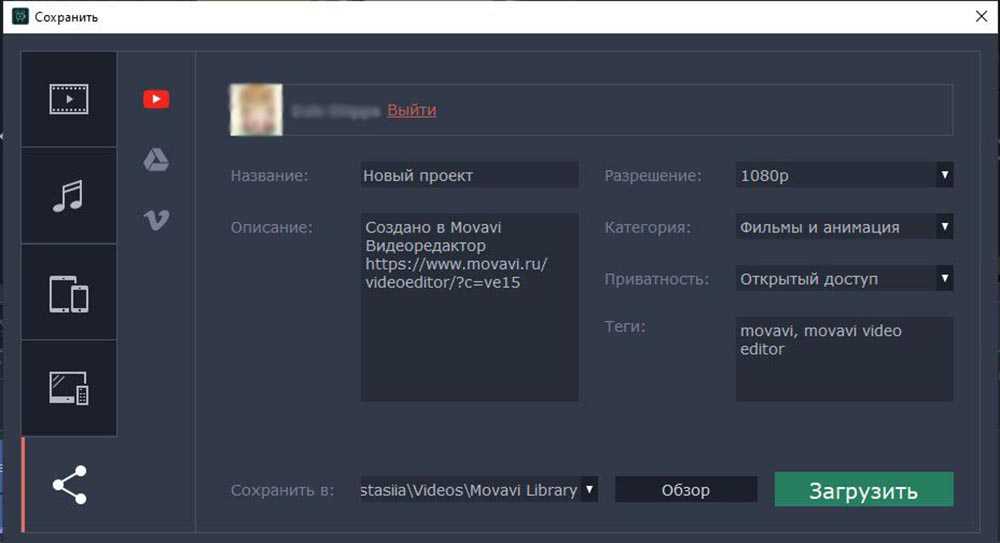
Task: Choose Vimeo as upload service
Action: tap(156, 221)
